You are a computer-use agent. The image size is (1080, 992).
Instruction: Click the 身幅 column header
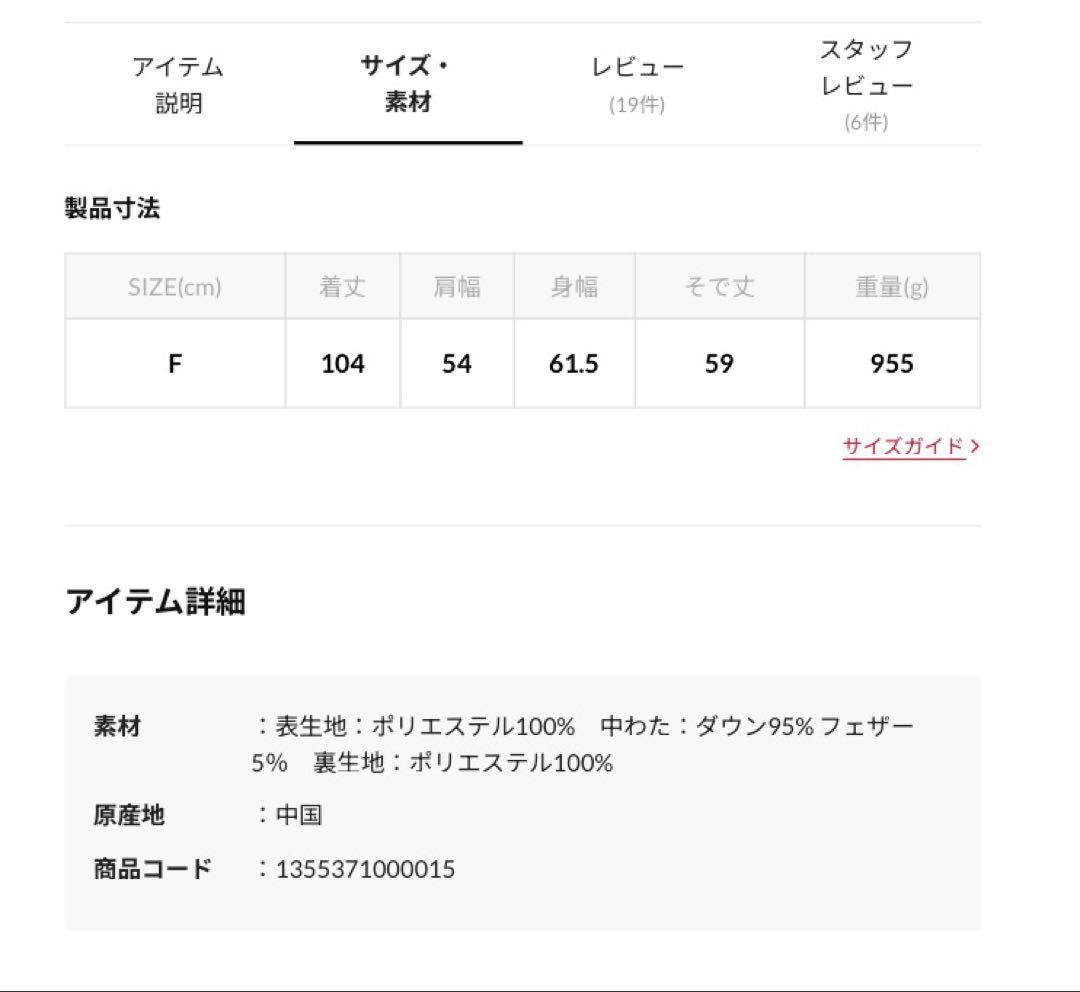(573, 286)
